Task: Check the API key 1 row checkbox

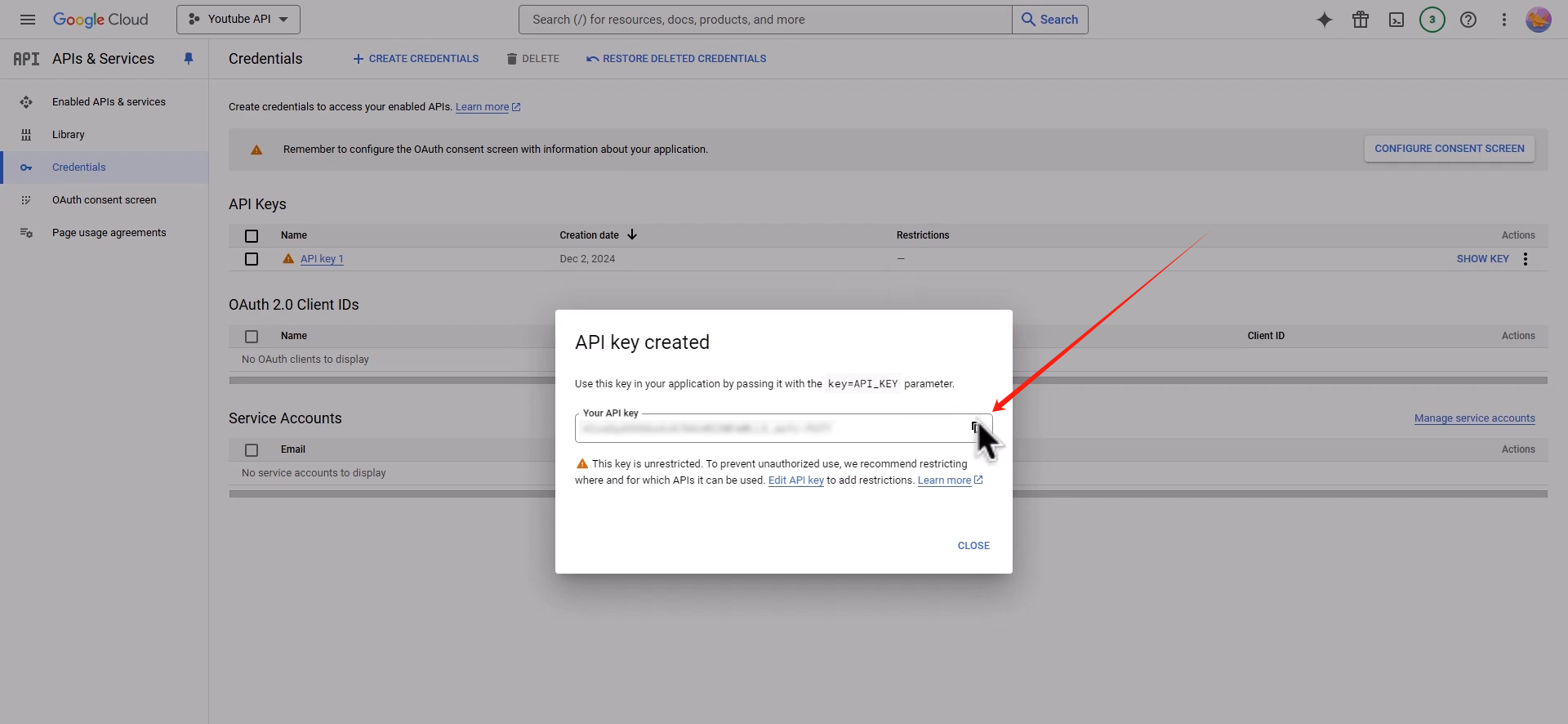Action: click(252, 259)
